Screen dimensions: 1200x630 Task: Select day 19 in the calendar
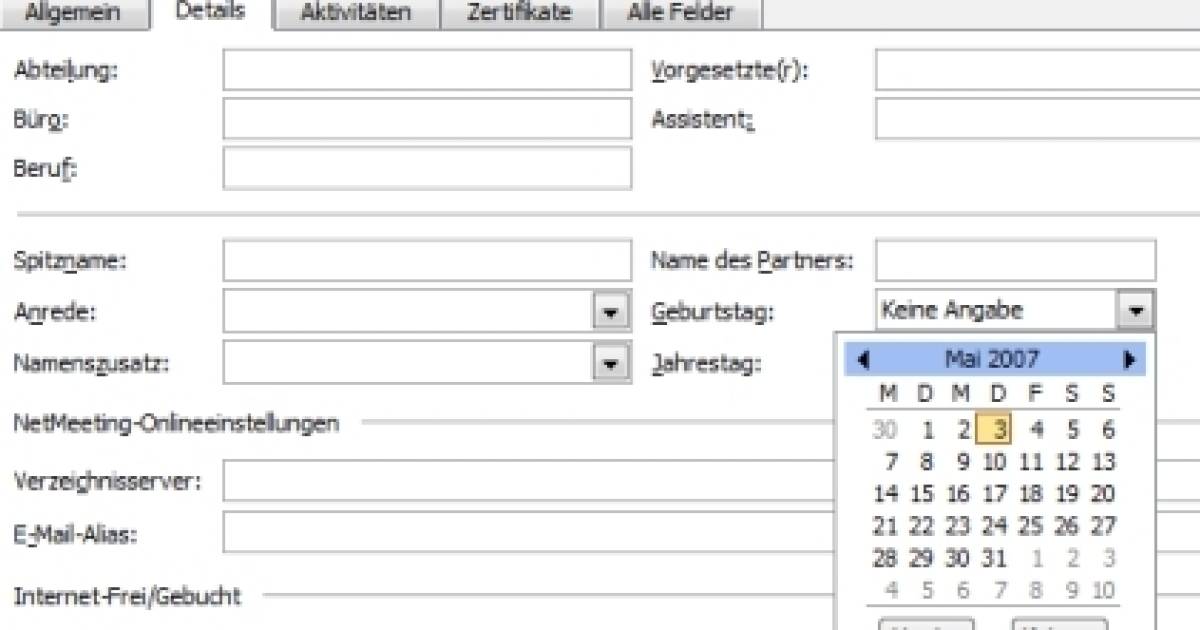[x=1067, y=494]
